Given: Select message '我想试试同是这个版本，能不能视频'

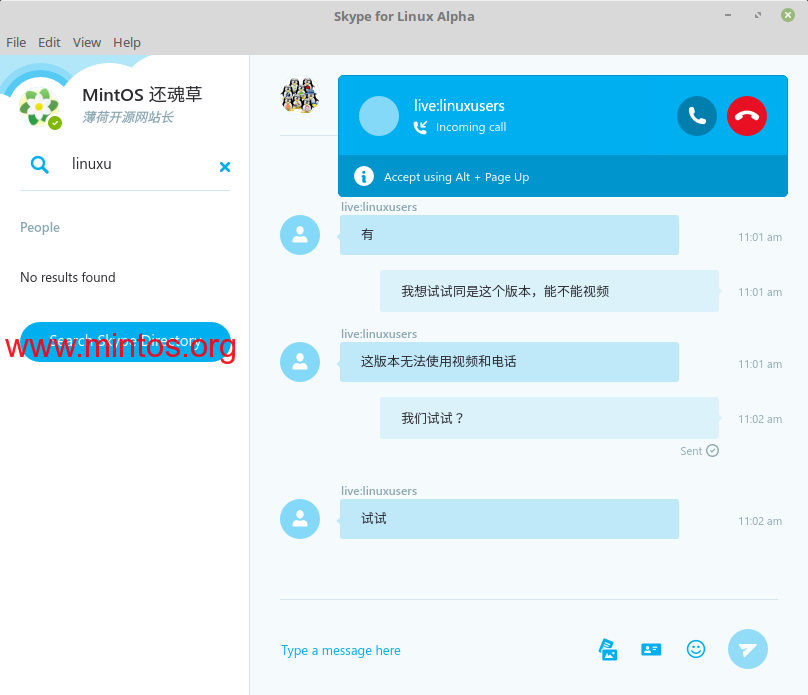Looking at the screenshot, I should (549, 291).
